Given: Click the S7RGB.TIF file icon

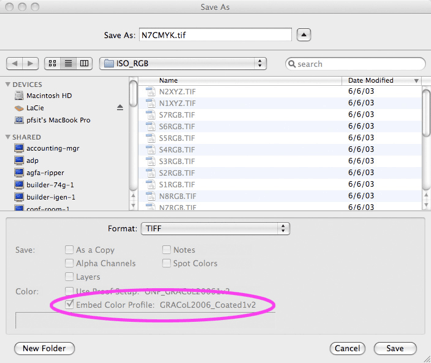Looking at the screenshot, I should (x=151, y=115).
